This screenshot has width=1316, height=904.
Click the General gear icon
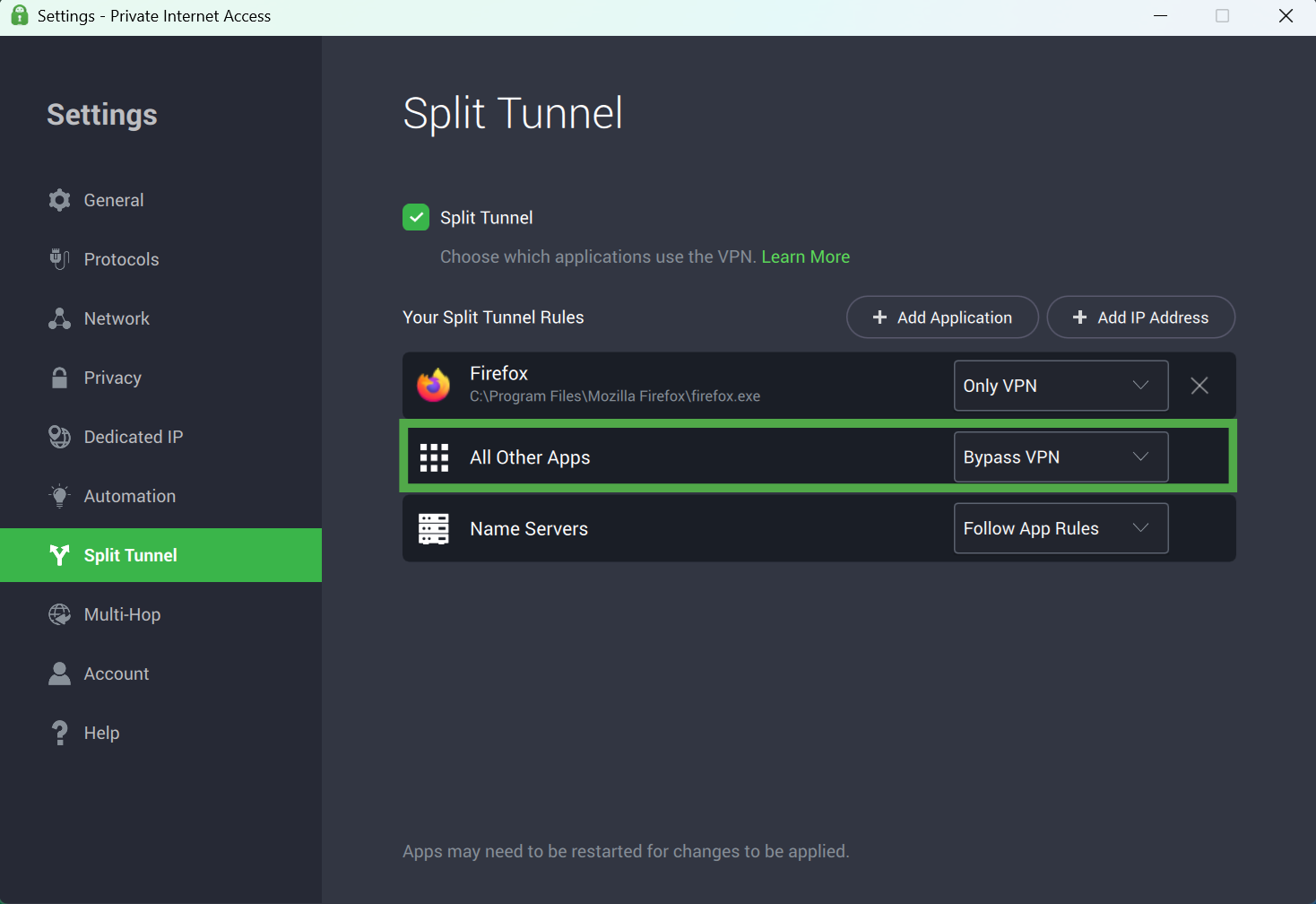[x=59, y=200]
